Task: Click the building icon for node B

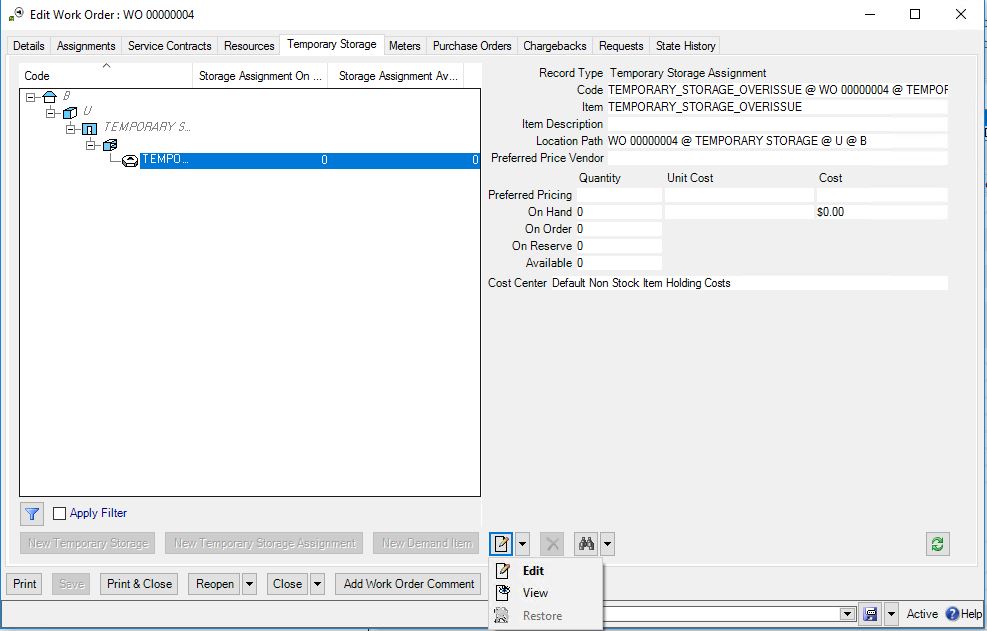Action: (x=50, y=96)
